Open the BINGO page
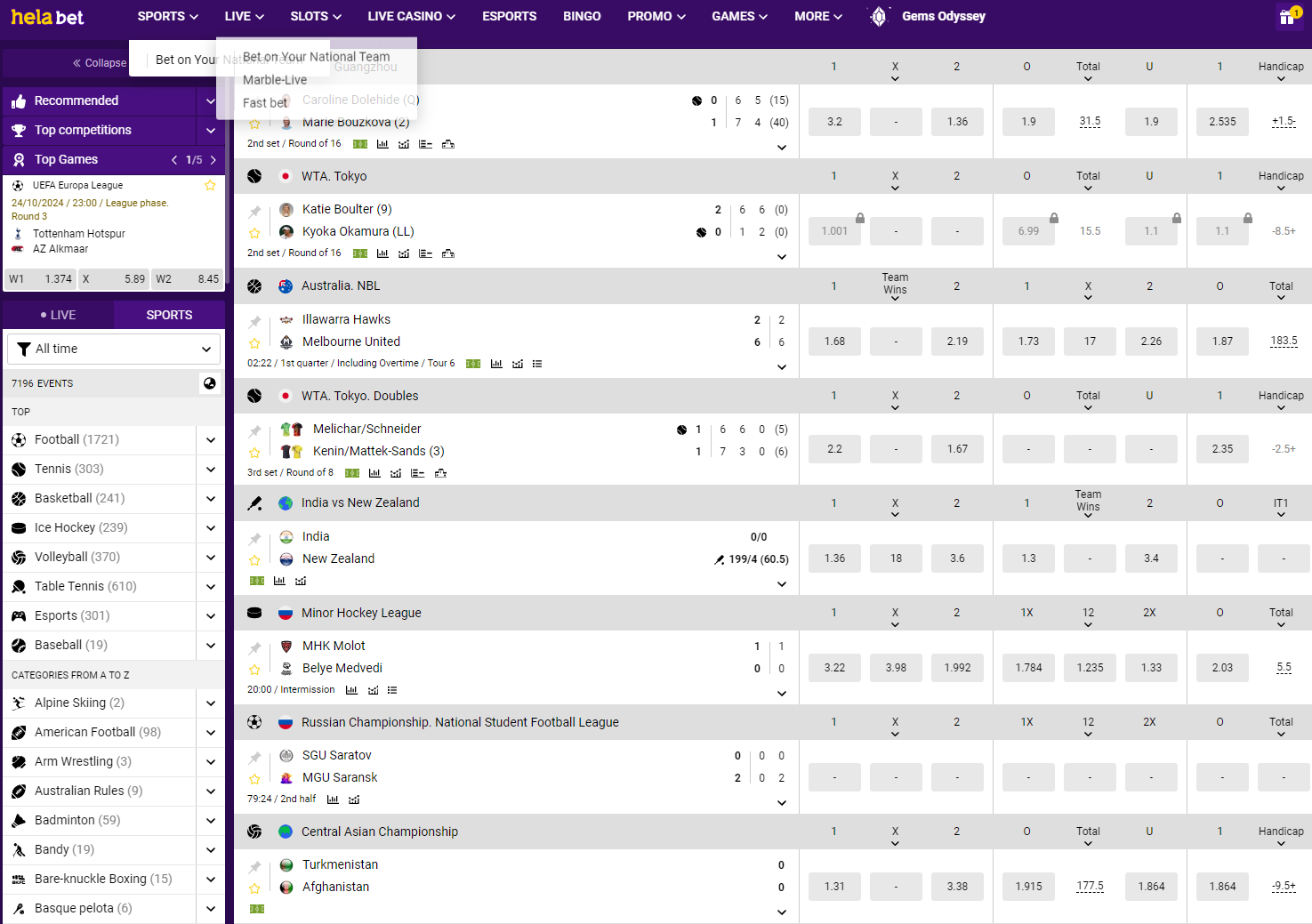 point(582,16)
